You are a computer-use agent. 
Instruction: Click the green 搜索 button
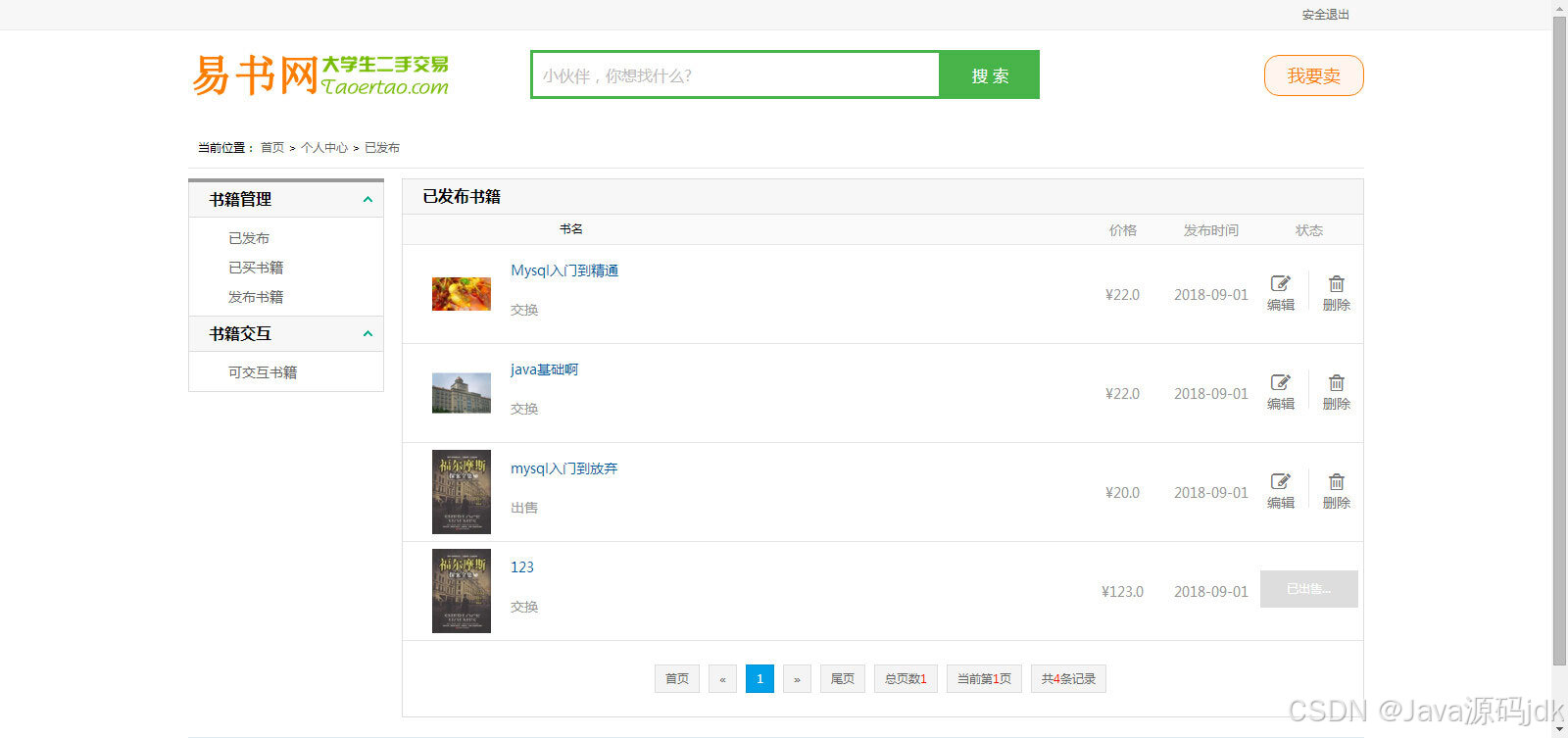(x=990, y=75)
